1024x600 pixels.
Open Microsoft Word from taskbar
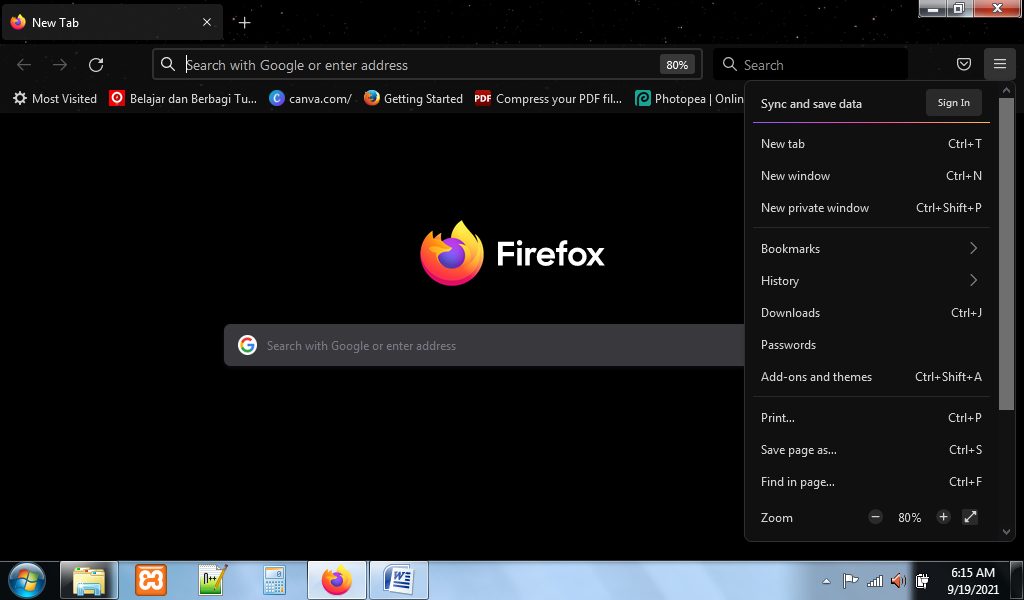pos(399,580)
